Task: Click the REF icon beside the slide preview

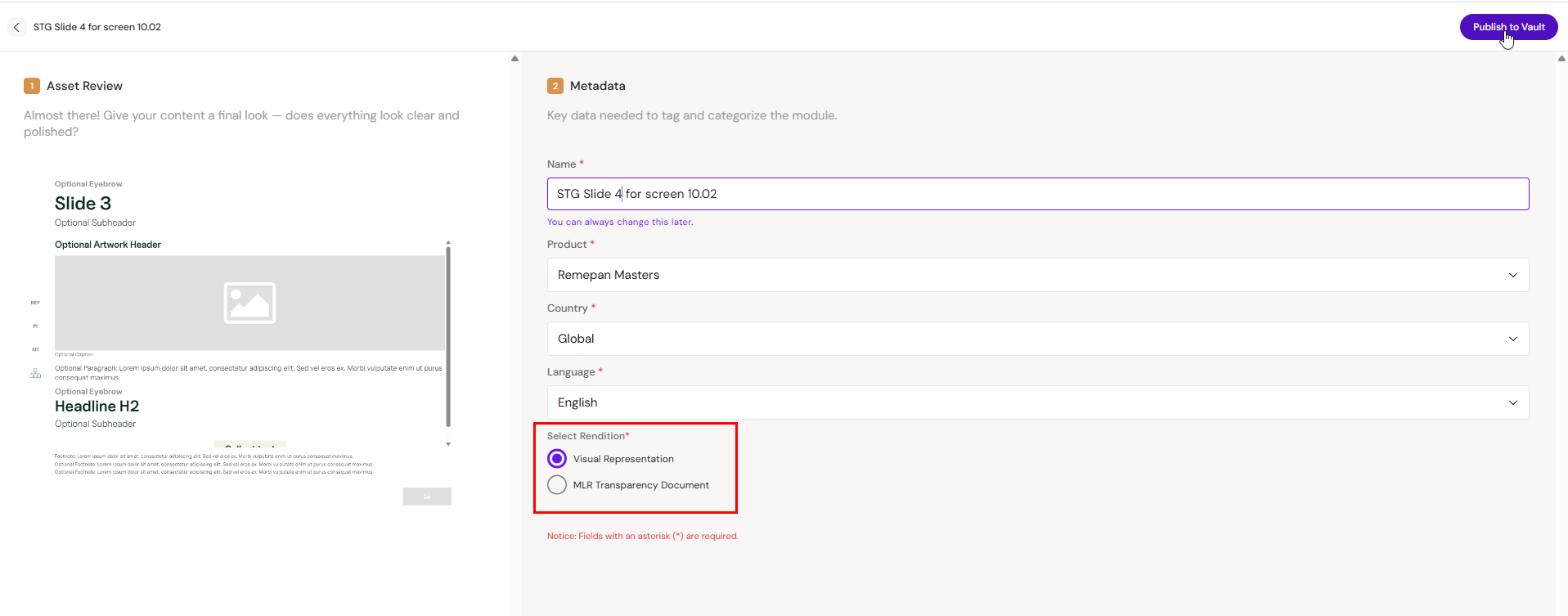Action: point(35,303)
